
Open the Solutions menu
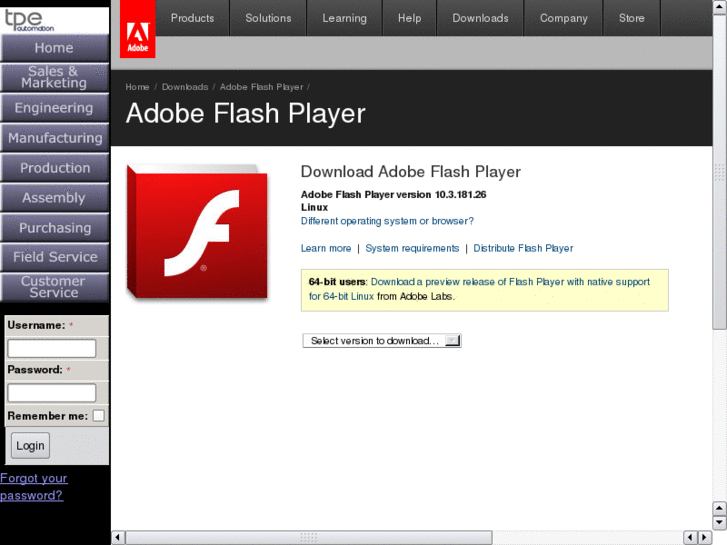(268, 18)
